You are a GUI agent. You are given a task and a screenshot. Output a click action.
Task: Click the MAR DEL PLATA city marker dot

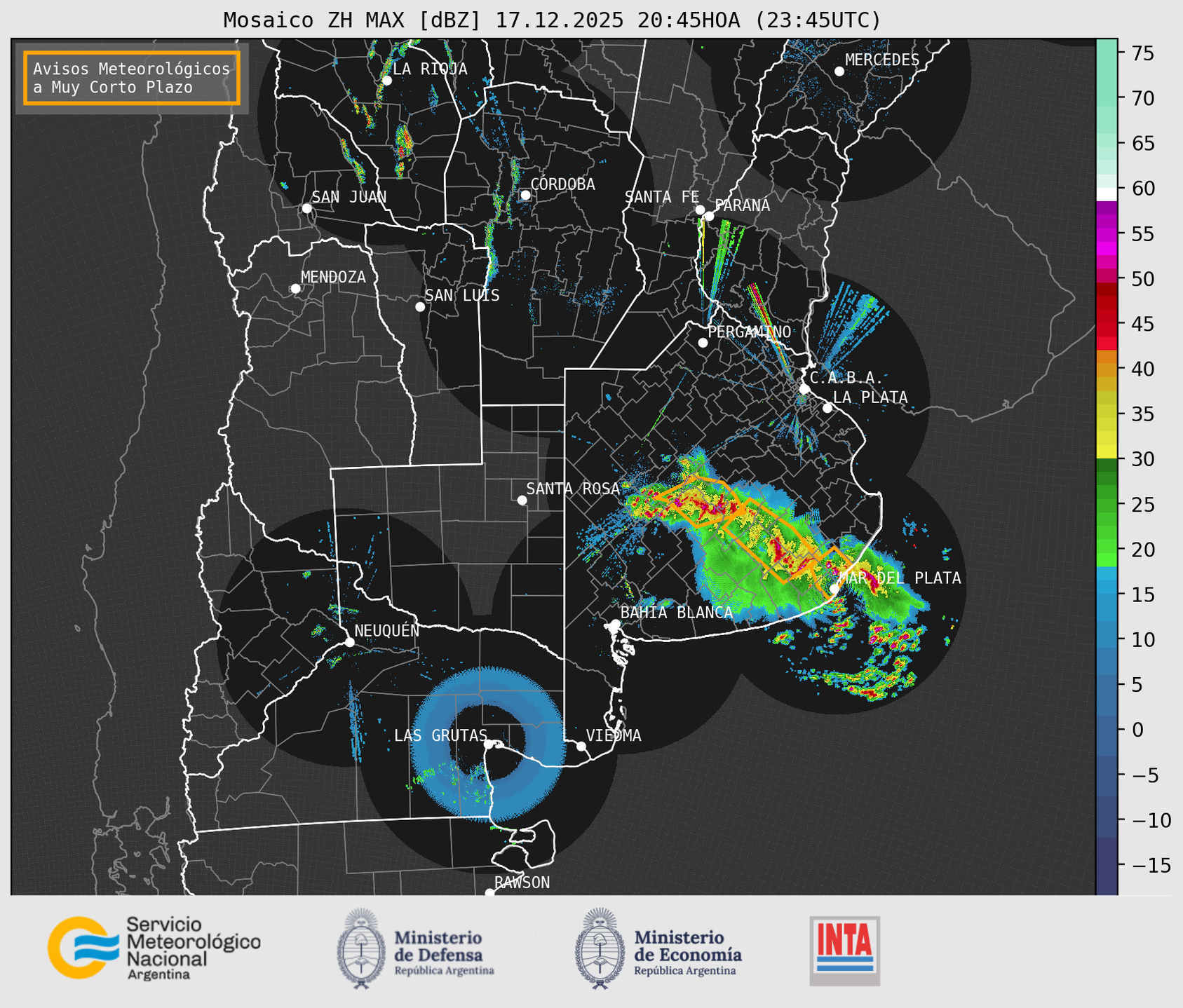coord(834,589)
